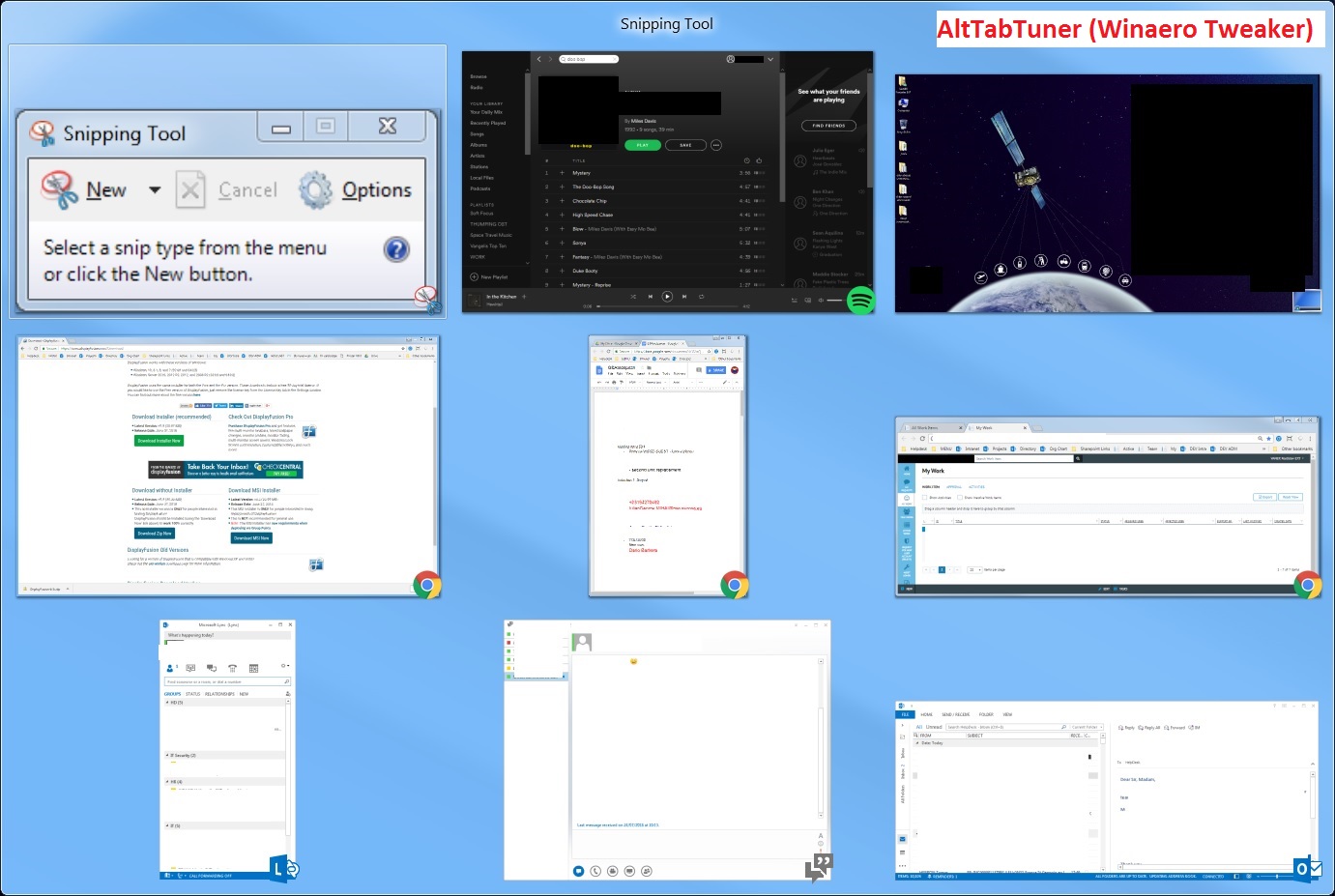
Task: Add the track Mystery with its plus icon
Action: [x=562, y=173]
